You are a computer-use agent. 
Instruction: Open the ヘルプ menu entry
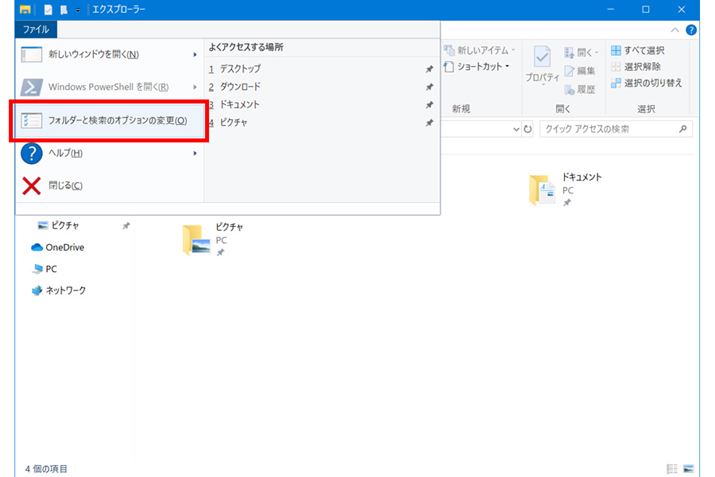(x=109, y=153)
